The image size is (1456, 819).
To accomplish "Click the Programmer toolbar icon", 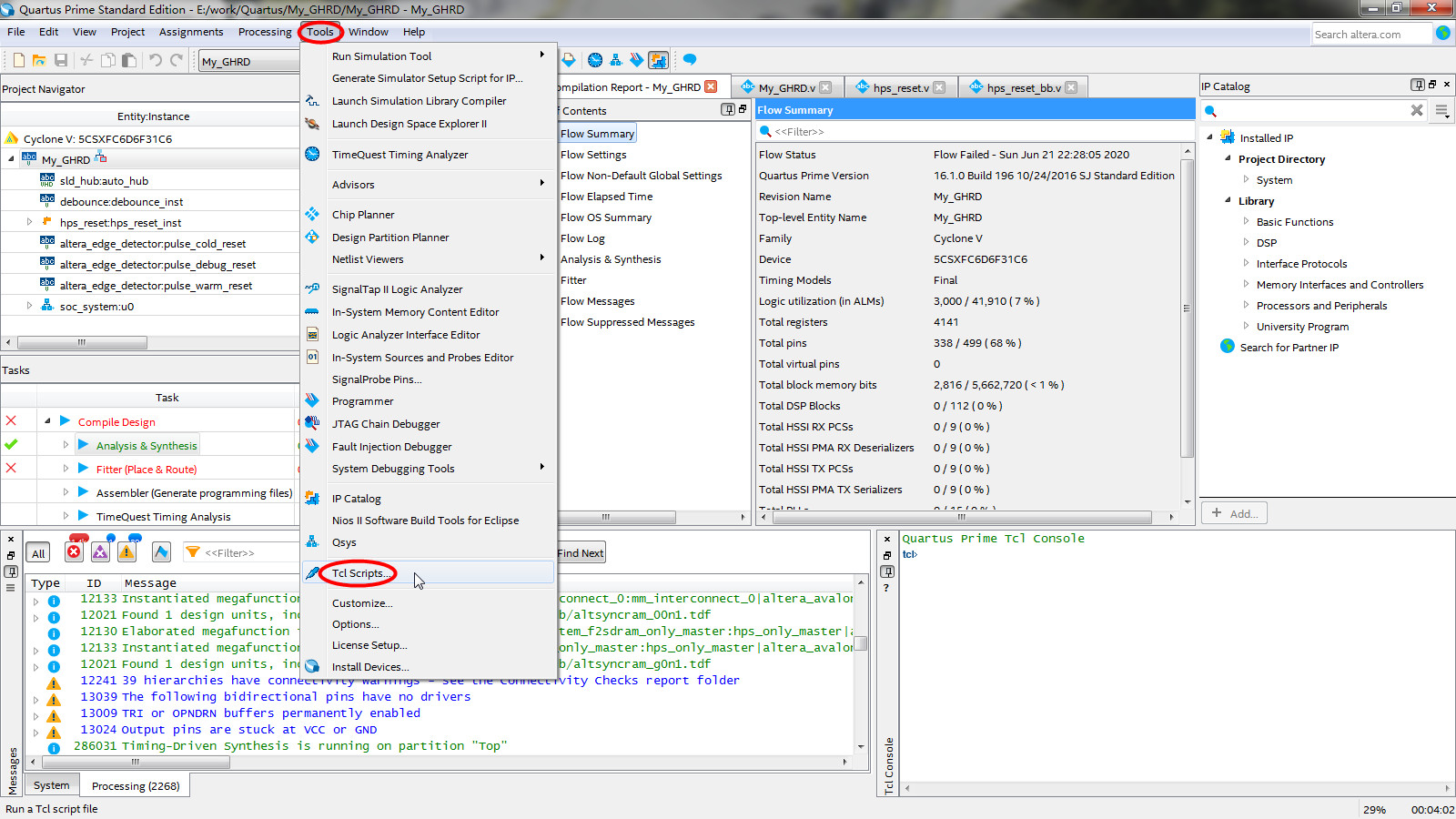I will (637, 60).
